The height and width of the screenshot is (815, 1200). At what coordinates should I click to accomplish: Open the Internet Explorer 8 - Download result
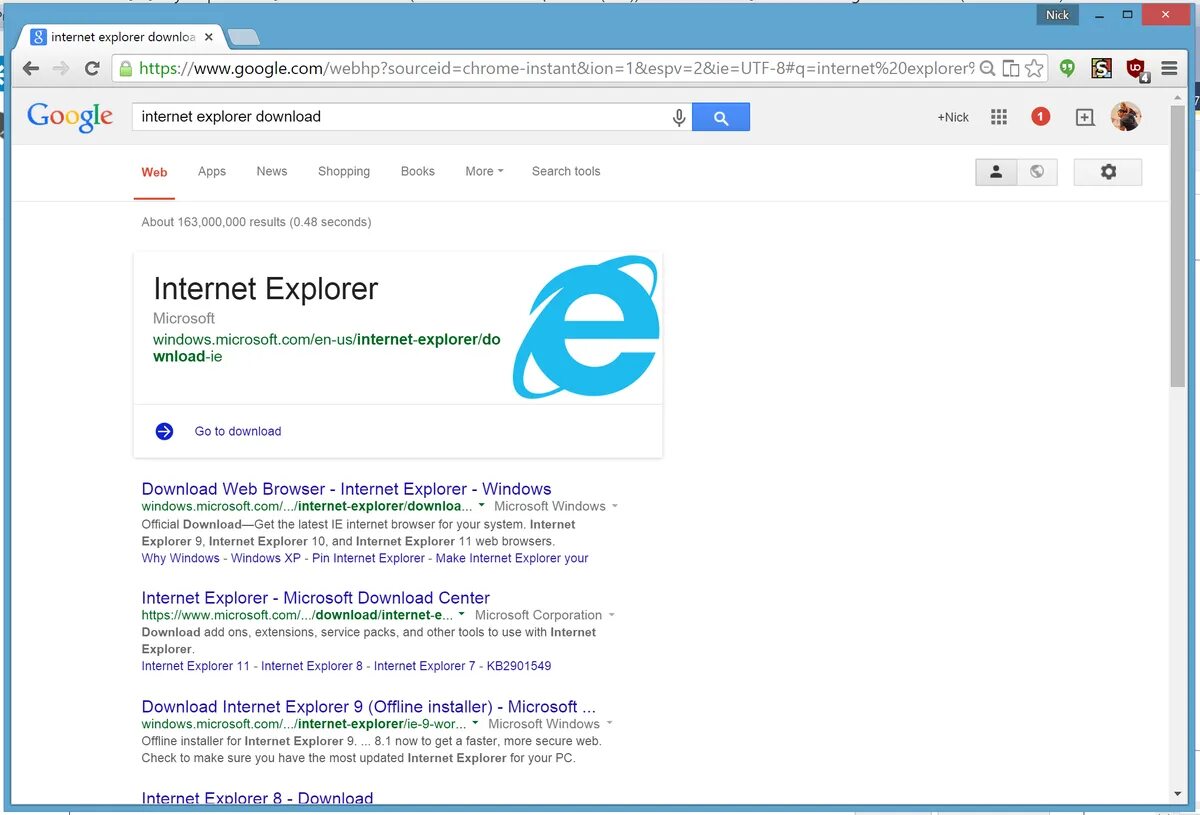[x=258, y=797]
